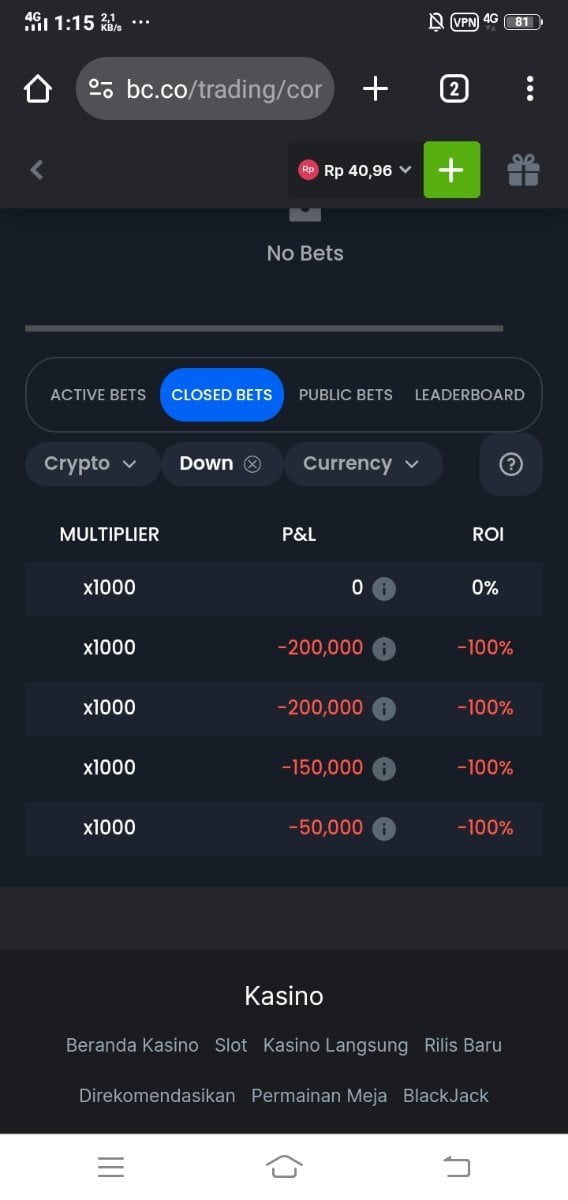Open the Leaderboard tab

pos(470,395)
